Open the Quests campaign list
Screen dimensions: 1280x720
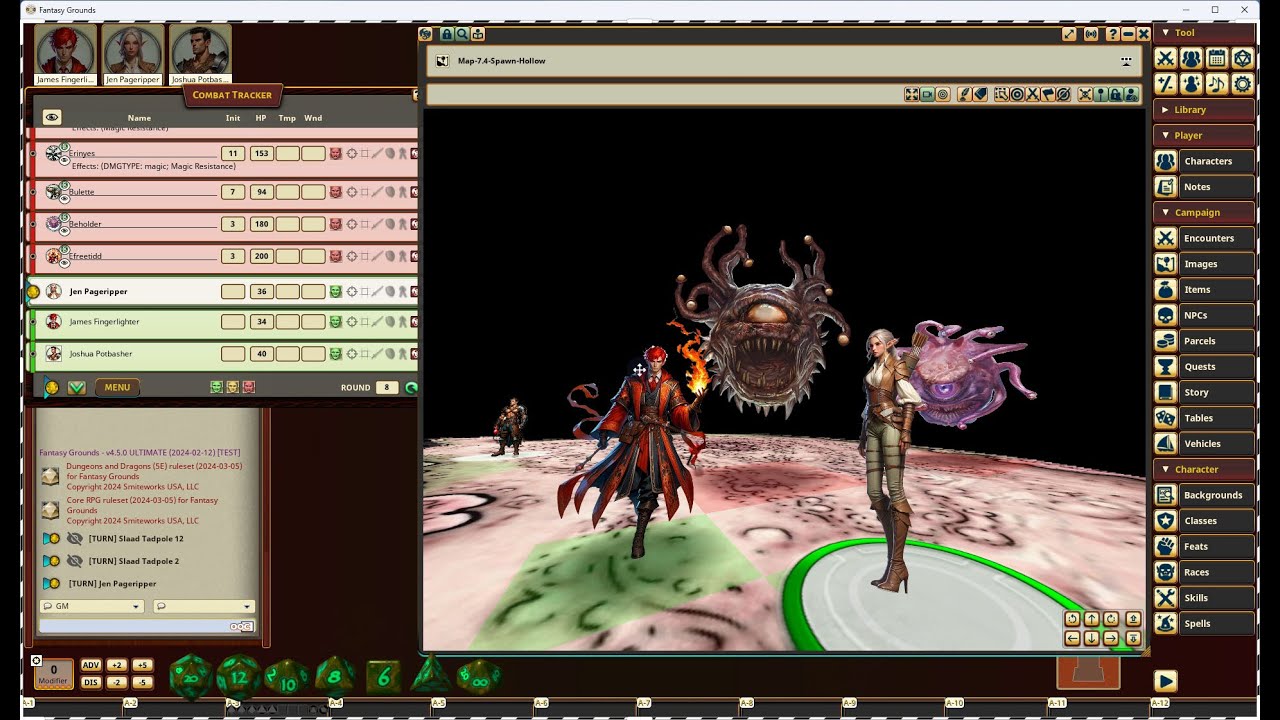click(x=1204, y=366)
